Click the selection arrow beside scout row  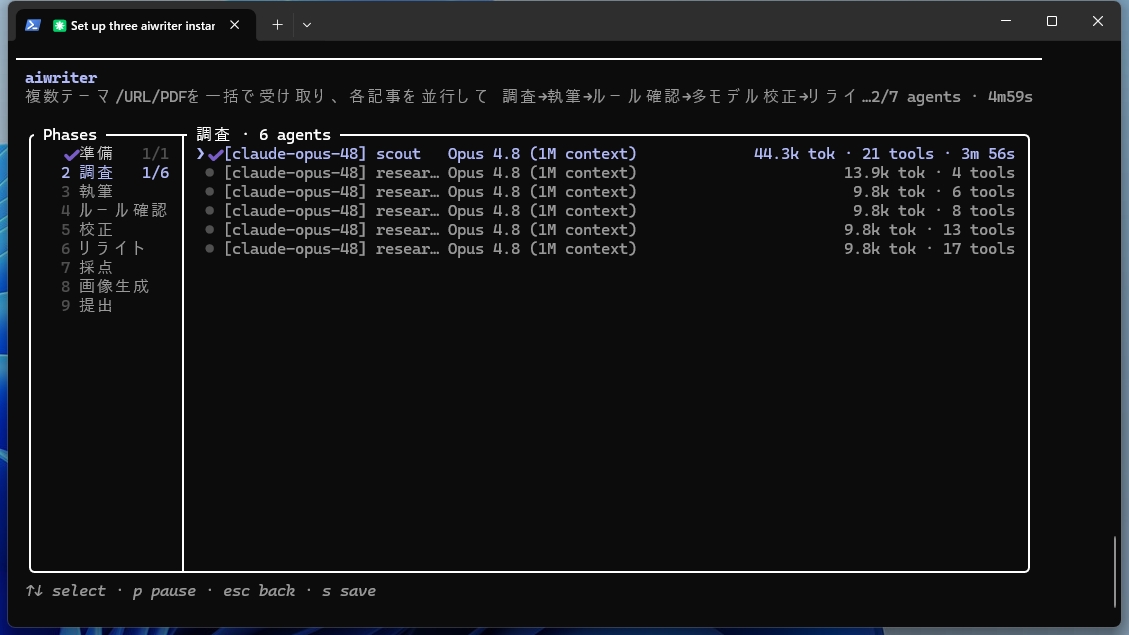coord(200,153)
